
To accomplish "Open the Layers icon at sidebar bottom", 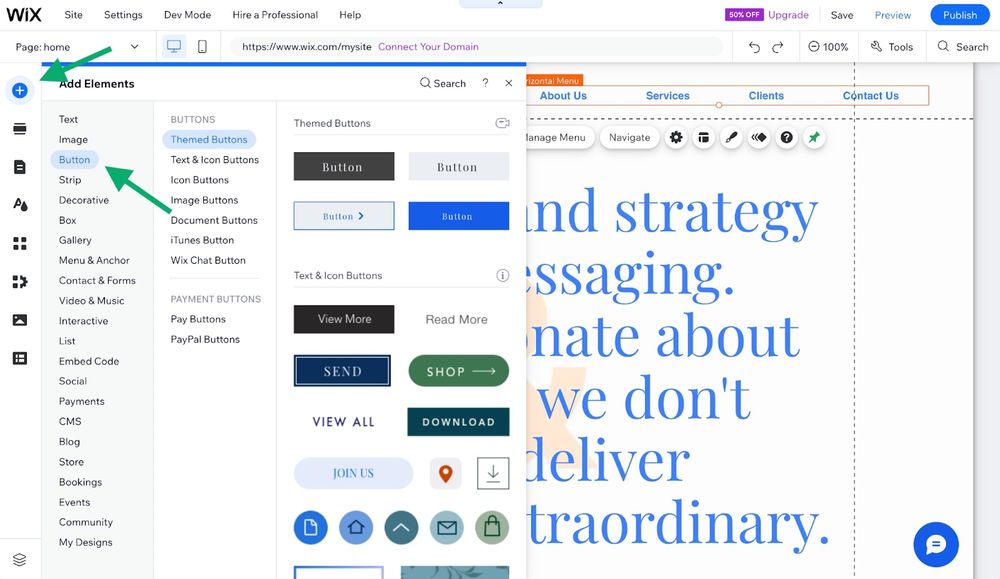I will (x=19, y=559).
